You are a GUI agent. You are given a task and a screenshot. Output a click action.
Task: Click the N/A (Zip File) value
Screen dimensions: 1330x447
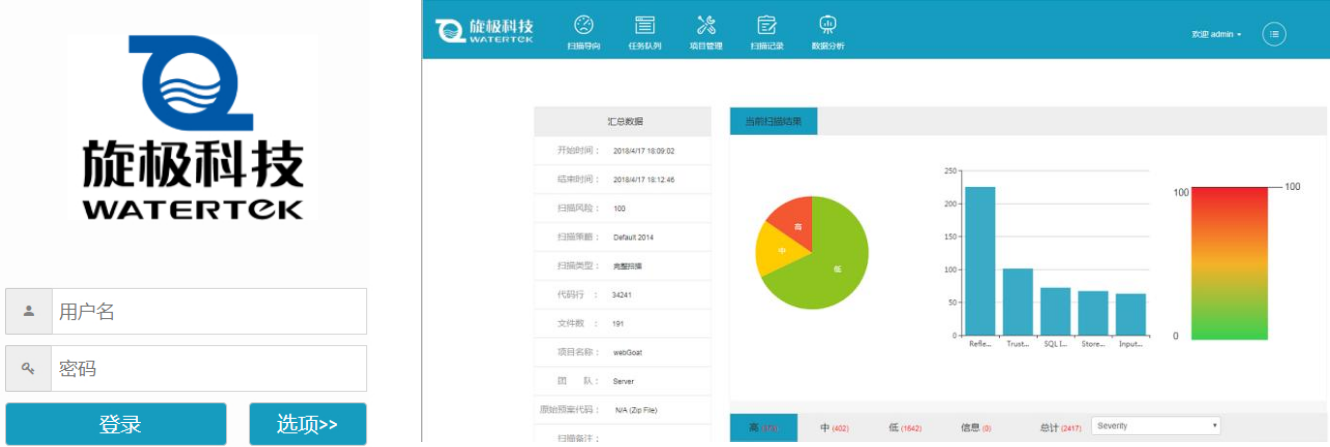point(636,411)
